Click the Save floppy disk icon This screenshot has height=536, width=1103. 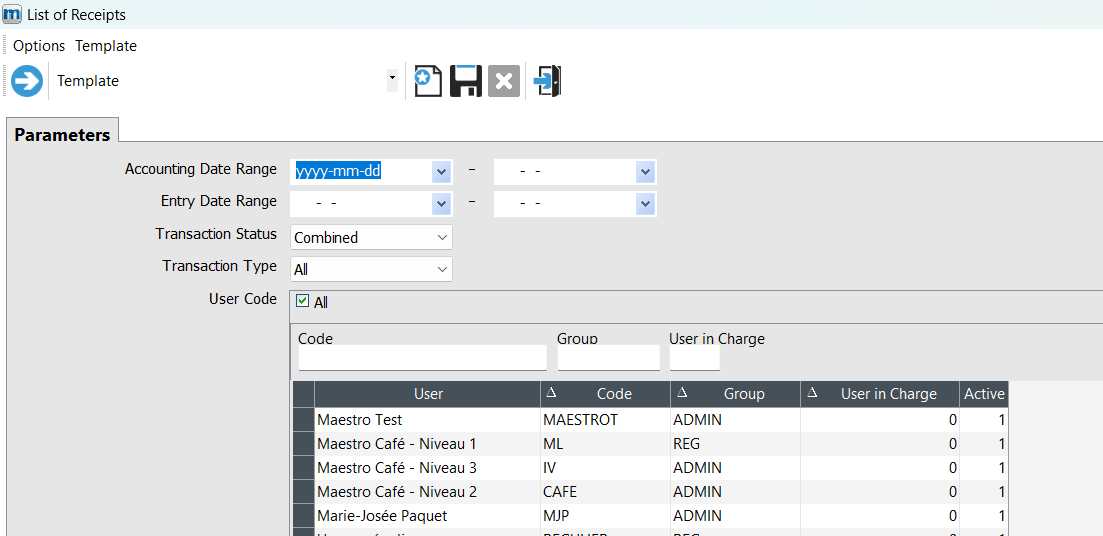click(x=466, y=81)
